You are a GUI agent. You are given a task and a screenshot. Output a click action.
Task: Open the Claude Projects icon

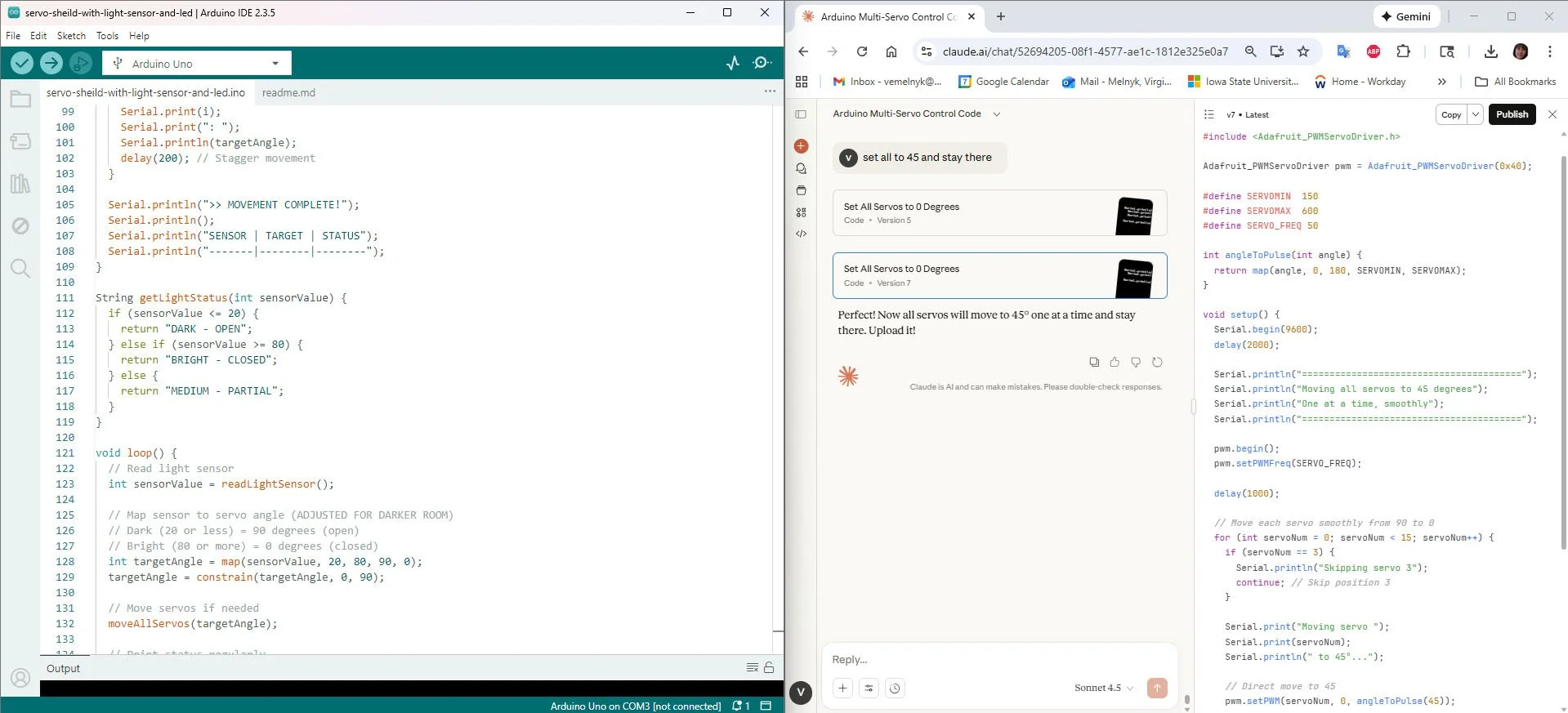click(801, 190)
